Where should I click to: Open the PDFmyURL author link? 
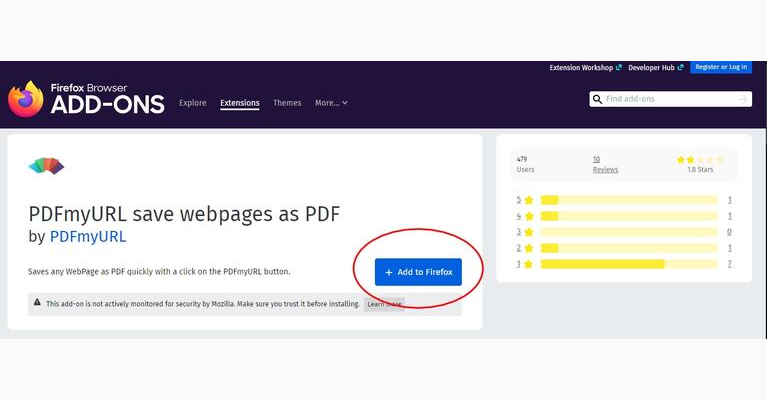pyautogui.click(x=88, y=237)
